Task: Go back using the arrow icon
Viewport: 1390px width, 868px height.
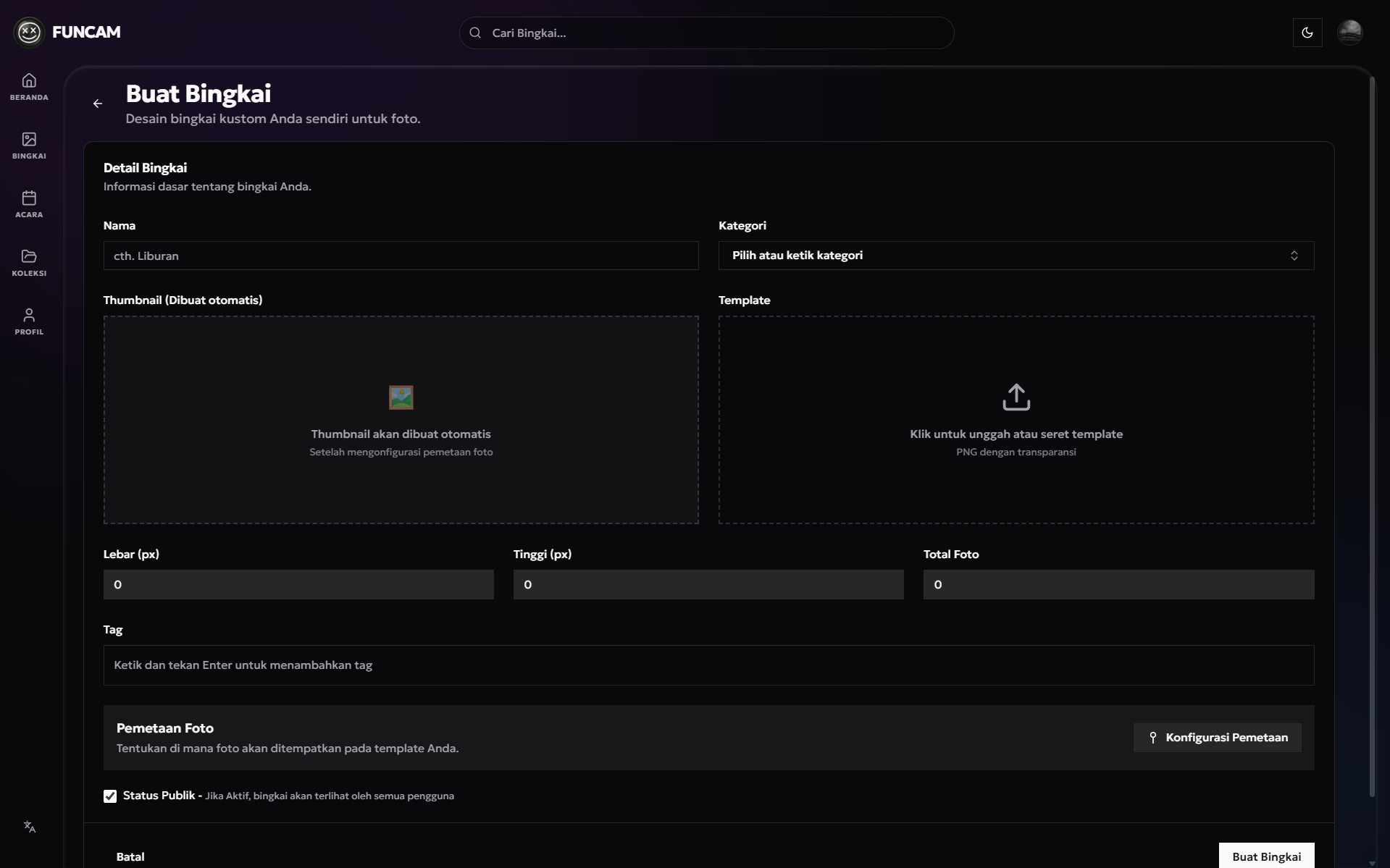Action: point(98,104)
